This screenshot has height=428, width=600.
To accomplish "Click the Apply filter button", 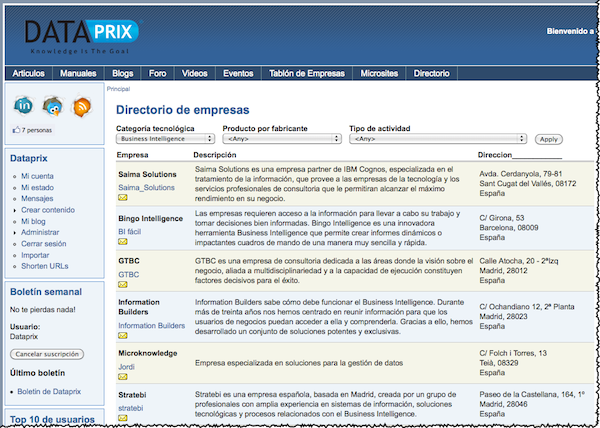I will tap(549, 139).
